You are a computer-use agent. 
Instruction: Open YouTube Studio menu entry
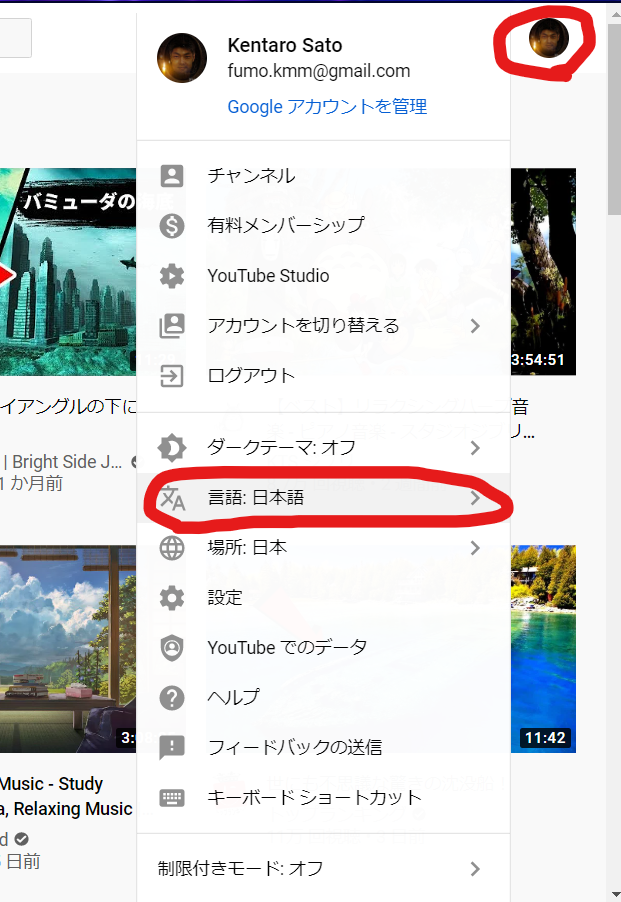coord(323,276)
